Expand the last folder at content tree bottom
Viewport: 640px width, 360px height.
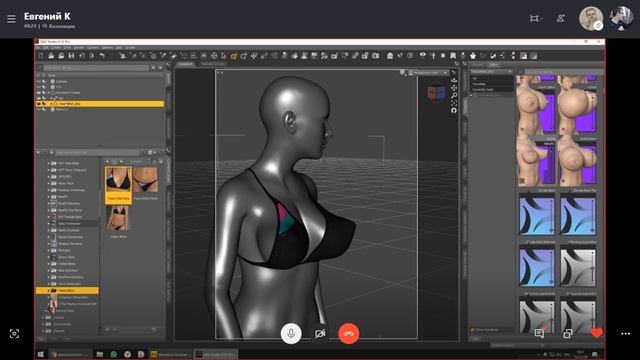[x=43, y=331]
